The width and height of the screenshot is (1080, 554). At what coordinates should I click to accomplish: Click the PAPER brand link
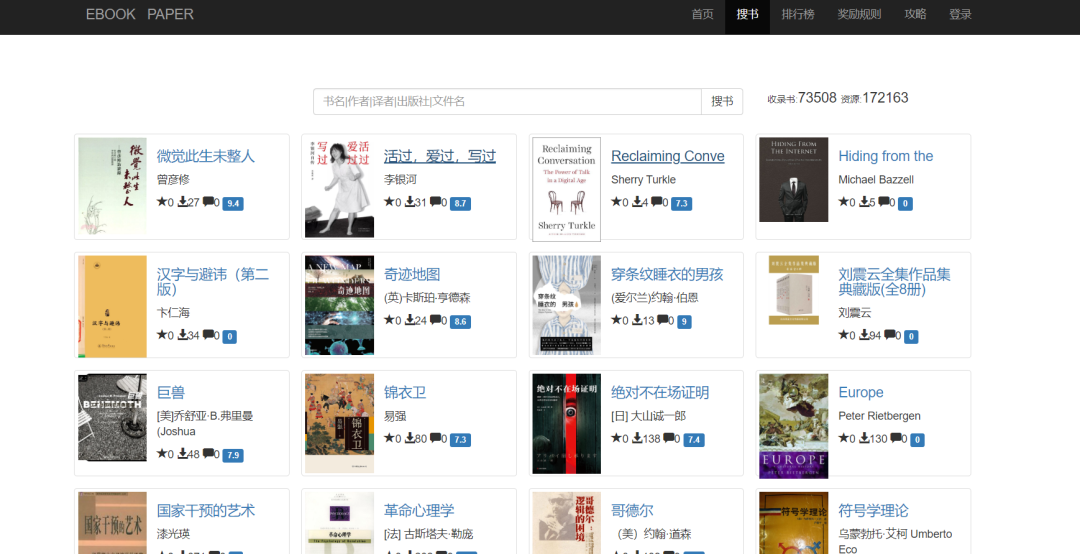click(x=170, y=14)
